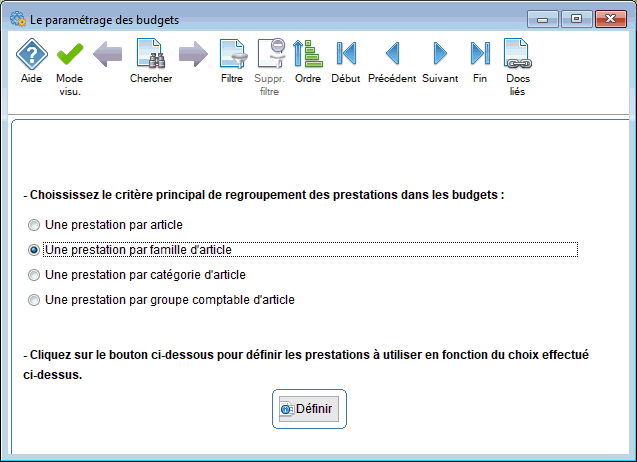This screenshot has height=462, width=637.
Task: Go to Suivant record
Action: (x=440, y=53)
